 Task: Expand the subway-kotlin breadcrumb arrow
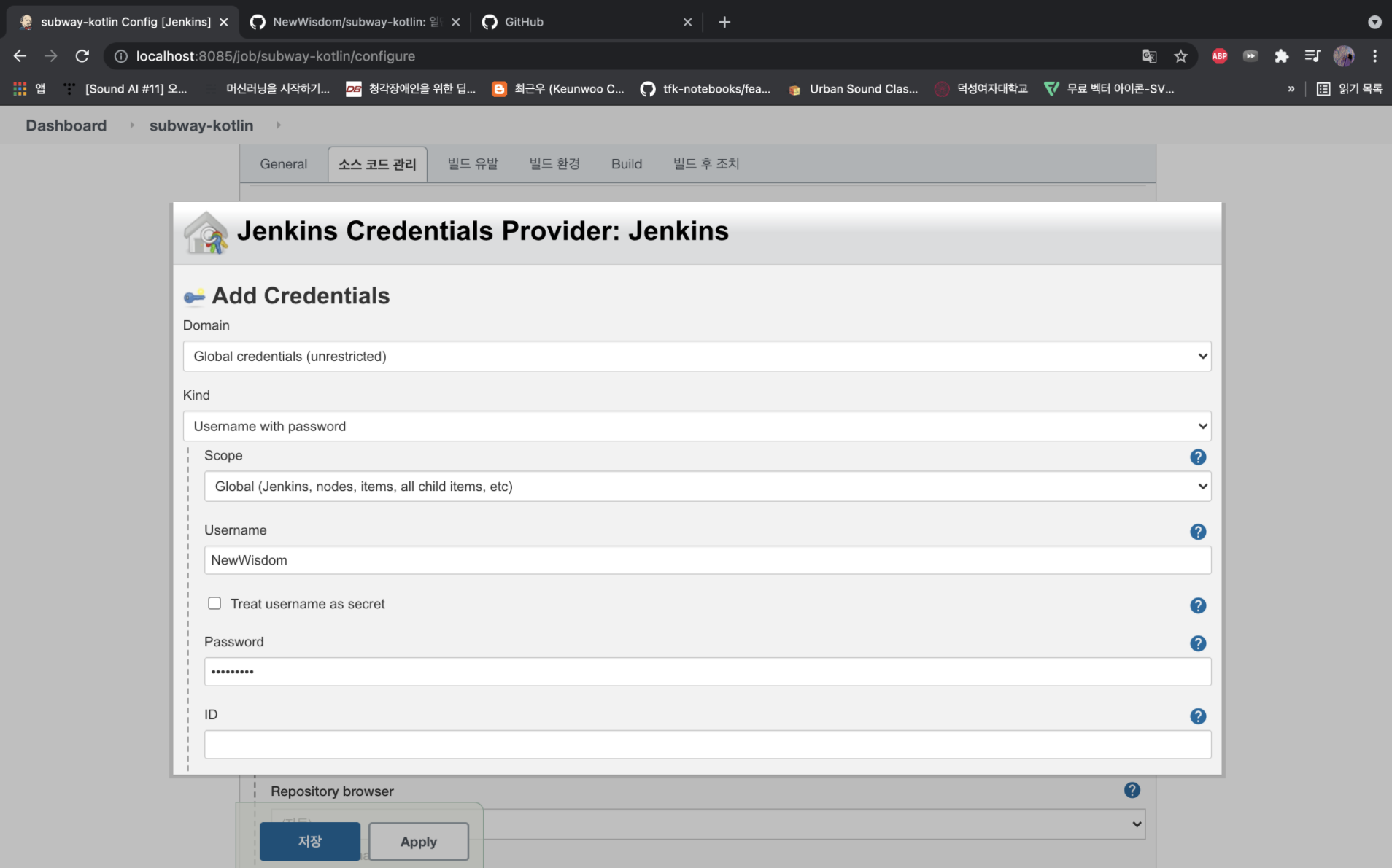[x=279, y=125]
